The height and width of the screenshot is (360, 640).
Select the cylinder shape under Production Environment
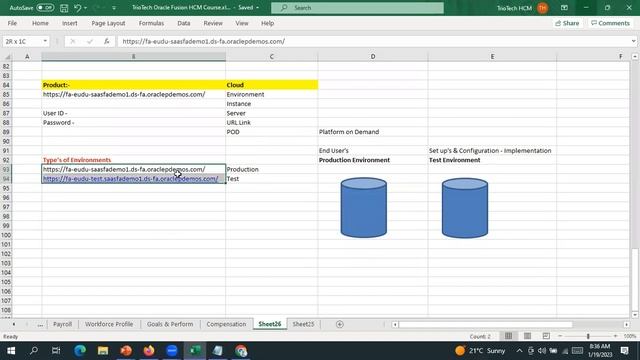(x=364, y=207)
